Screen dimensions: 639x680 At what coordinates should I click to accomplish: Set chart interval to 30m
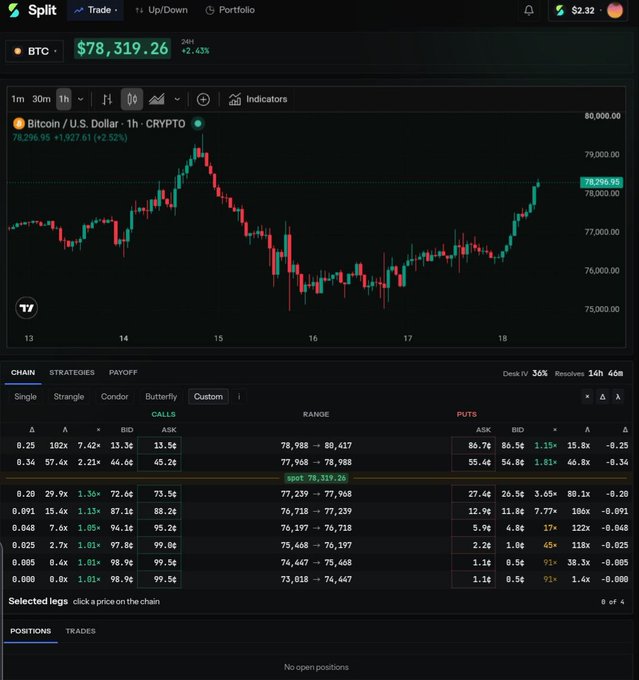point(41,99)
